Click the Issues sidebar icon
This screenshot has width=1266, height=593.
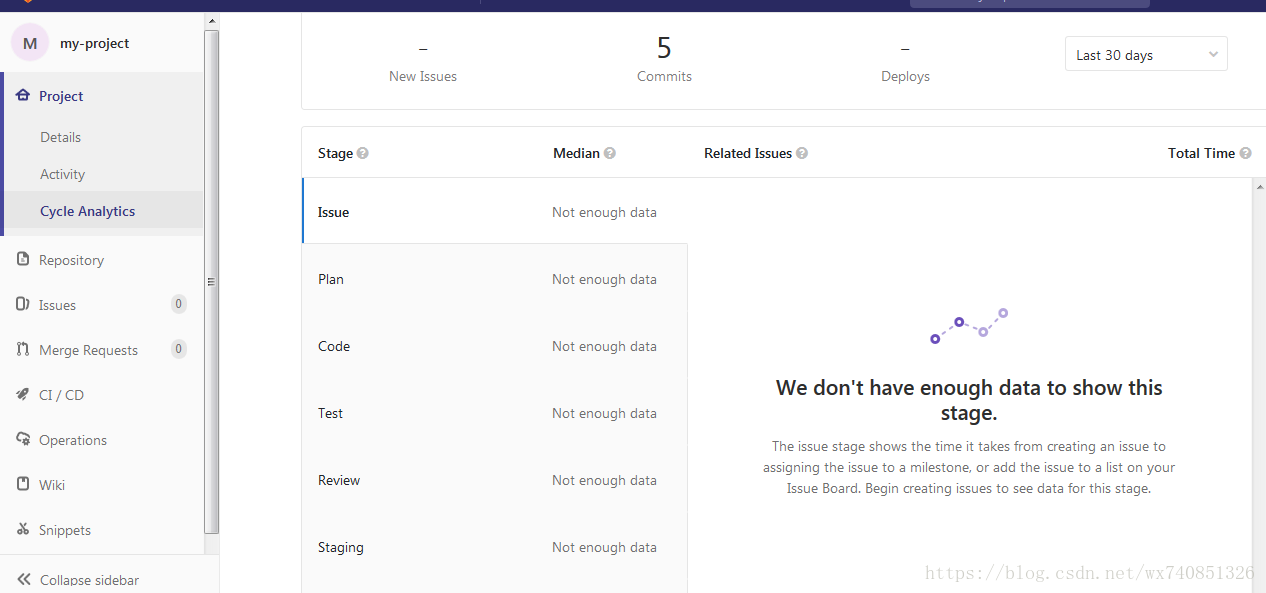point(23,304)
